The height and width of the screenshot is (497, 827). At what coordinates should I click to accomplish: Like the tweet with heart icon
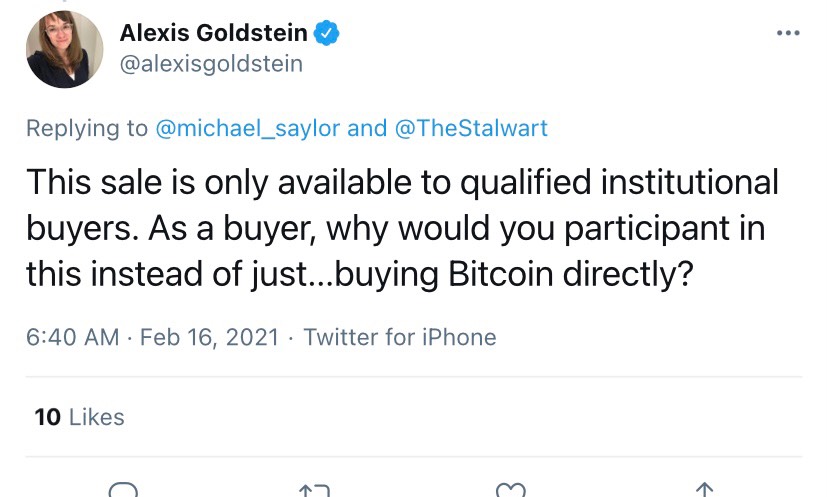coord(511,490)
